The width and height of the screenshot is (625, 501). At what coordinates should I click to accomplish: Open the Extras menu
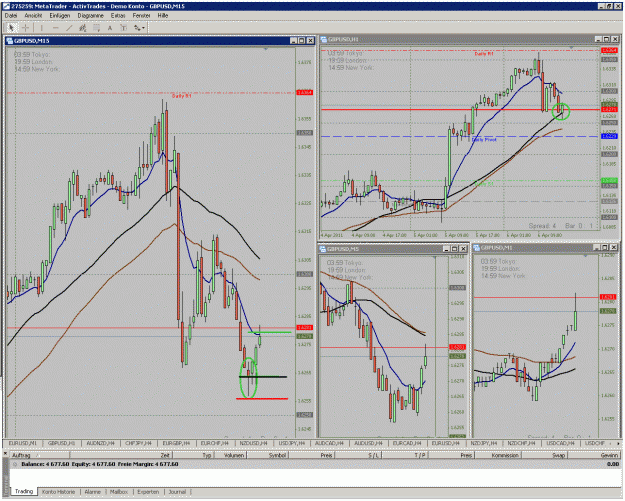118,16
